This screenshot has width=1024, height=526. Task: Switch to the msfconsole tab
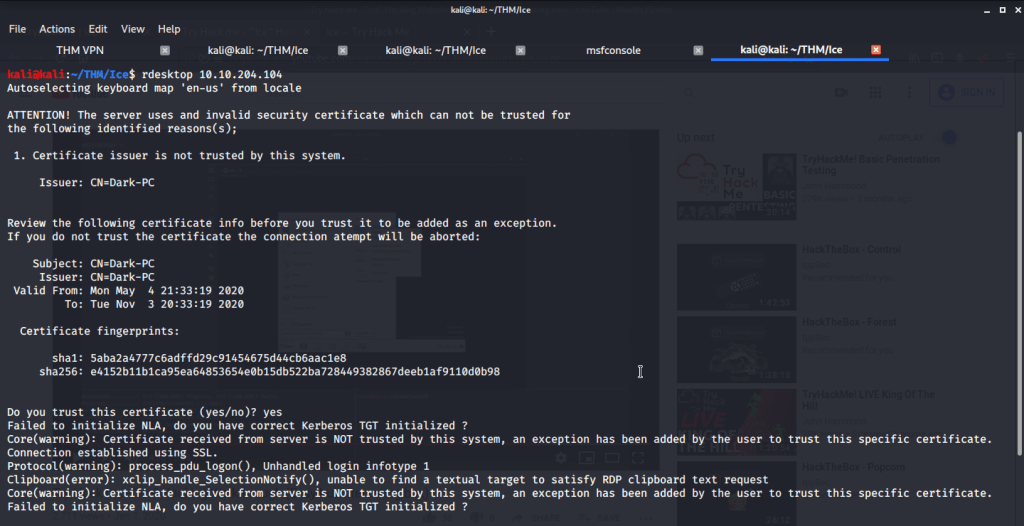[x=613, y=50]
